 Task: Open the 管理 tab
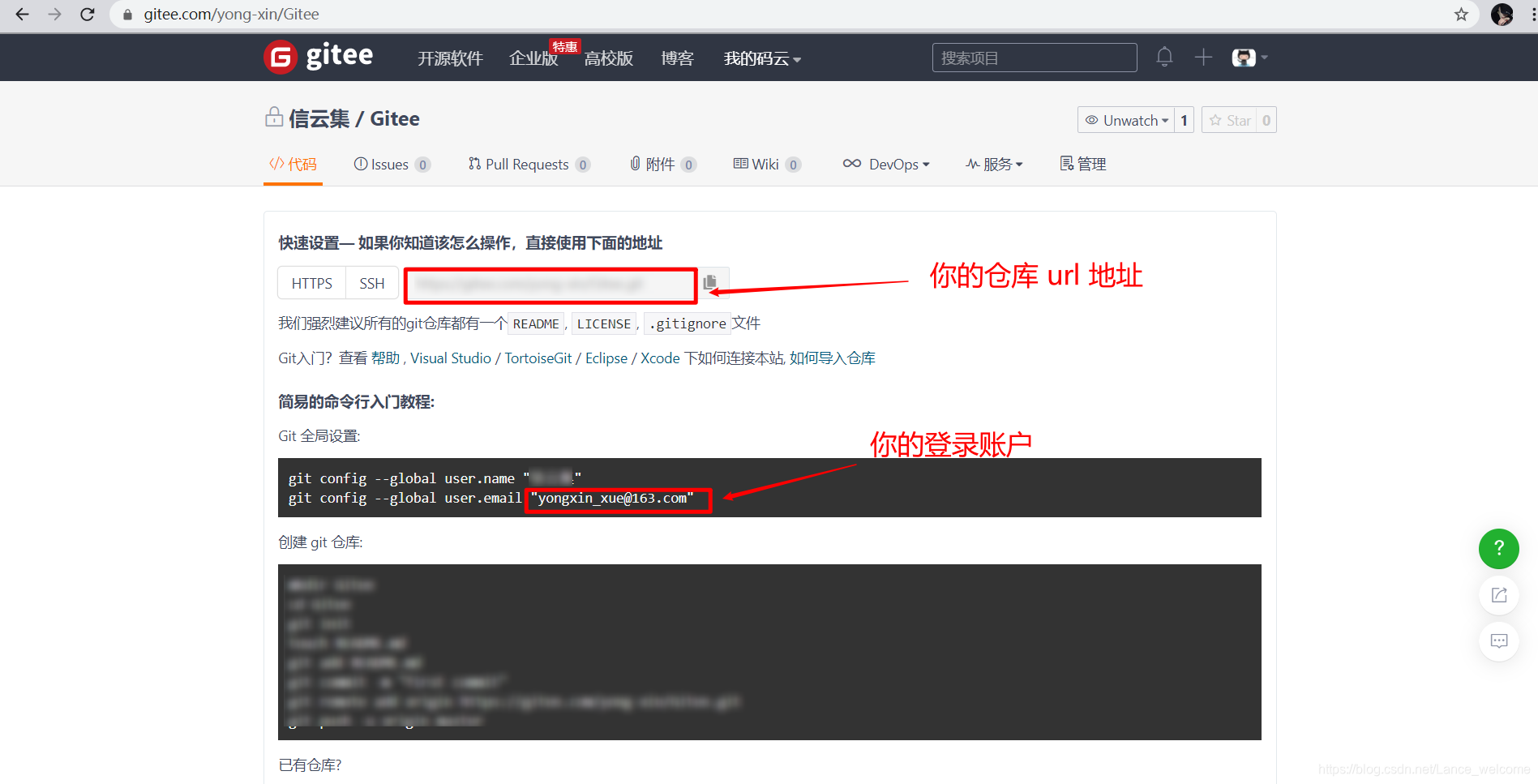click(1083, 164)
